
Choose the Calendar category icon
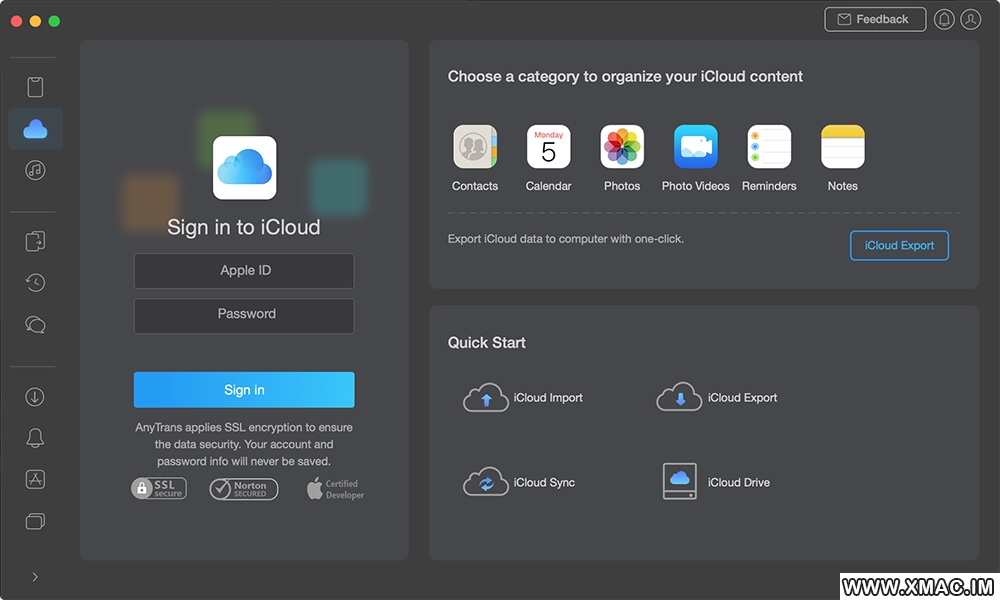pos(548,147)
